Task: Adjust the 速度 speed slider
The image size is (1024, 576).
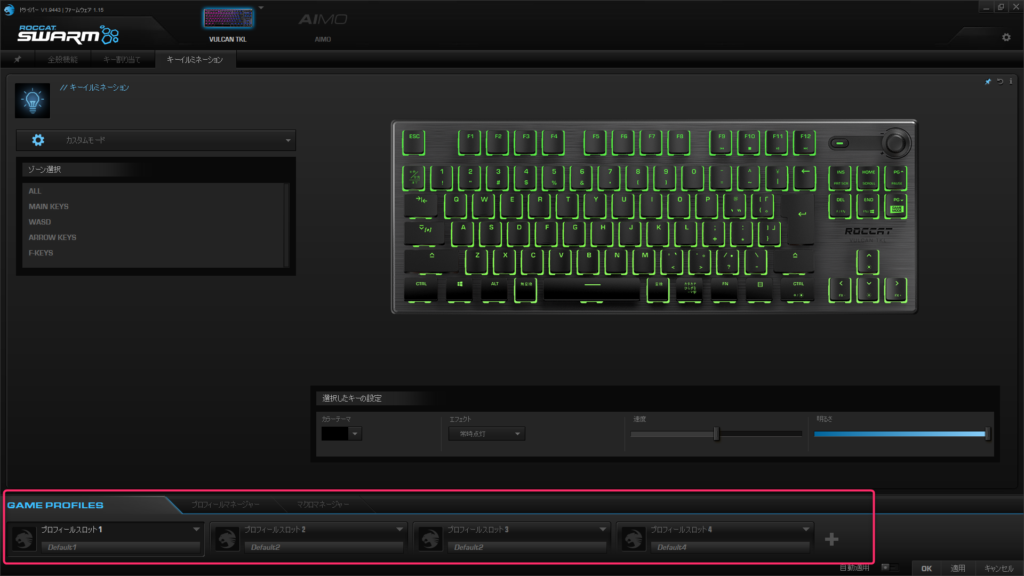Action: (716, 434)
